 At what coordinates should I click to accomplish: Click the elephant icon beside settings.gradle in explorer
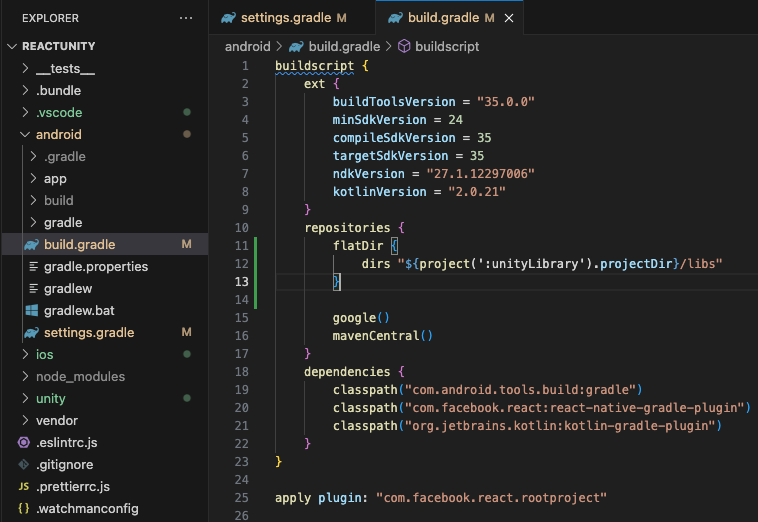(31, 333)
